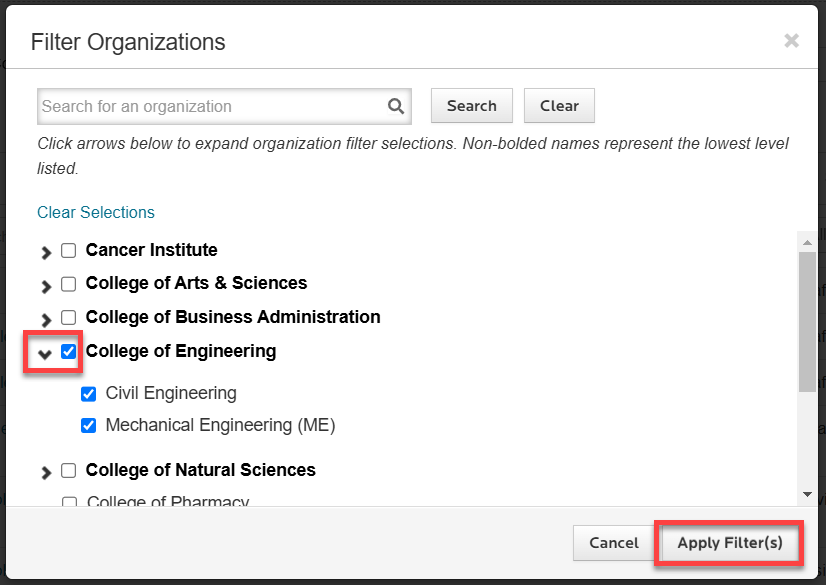The height and width of the screenshot is (585, 826).
Task: Check the Cancer Institute checkbox
Action: pos(69,251)
